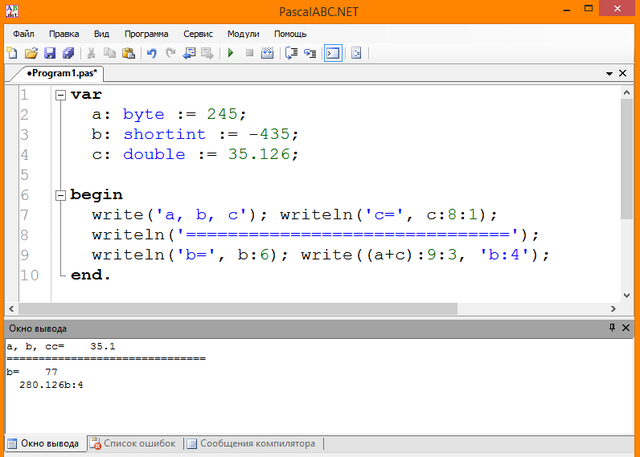Image resolution: width=640 pixels, height=457 pixels.
Task: Switch to the Сообщения компилятора tab
Action: pyautogui.click(x=251, y=444)
